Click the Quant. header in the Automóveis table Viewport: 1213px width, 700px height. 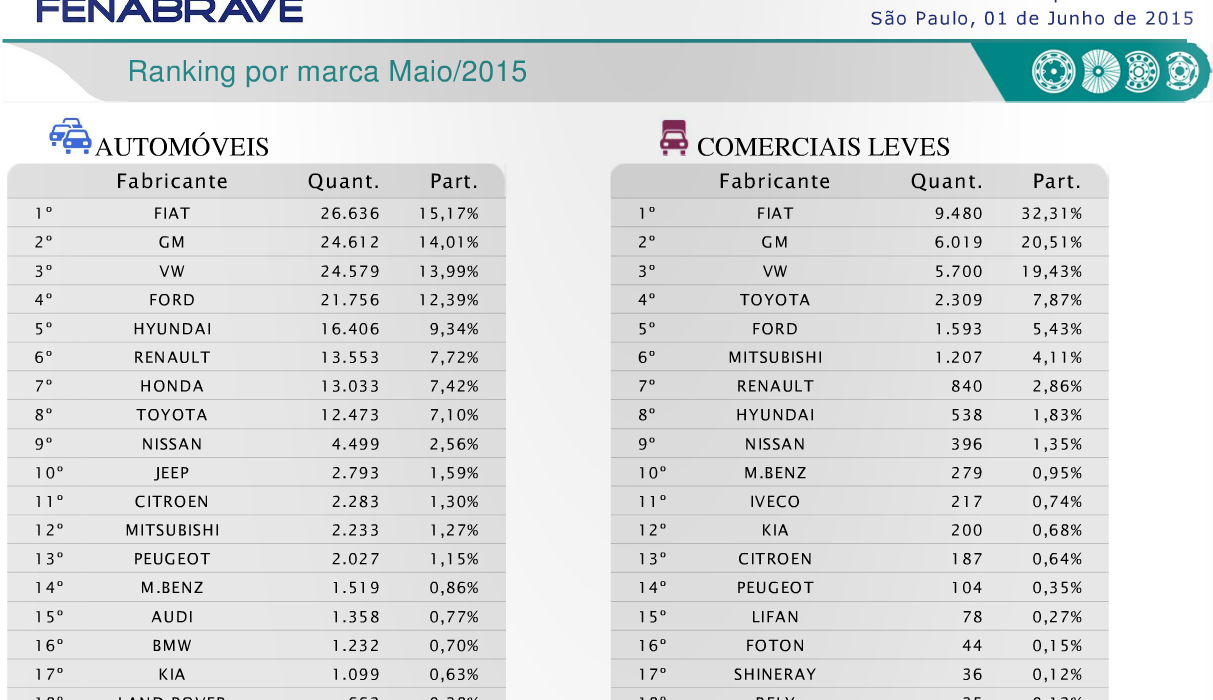344,182
